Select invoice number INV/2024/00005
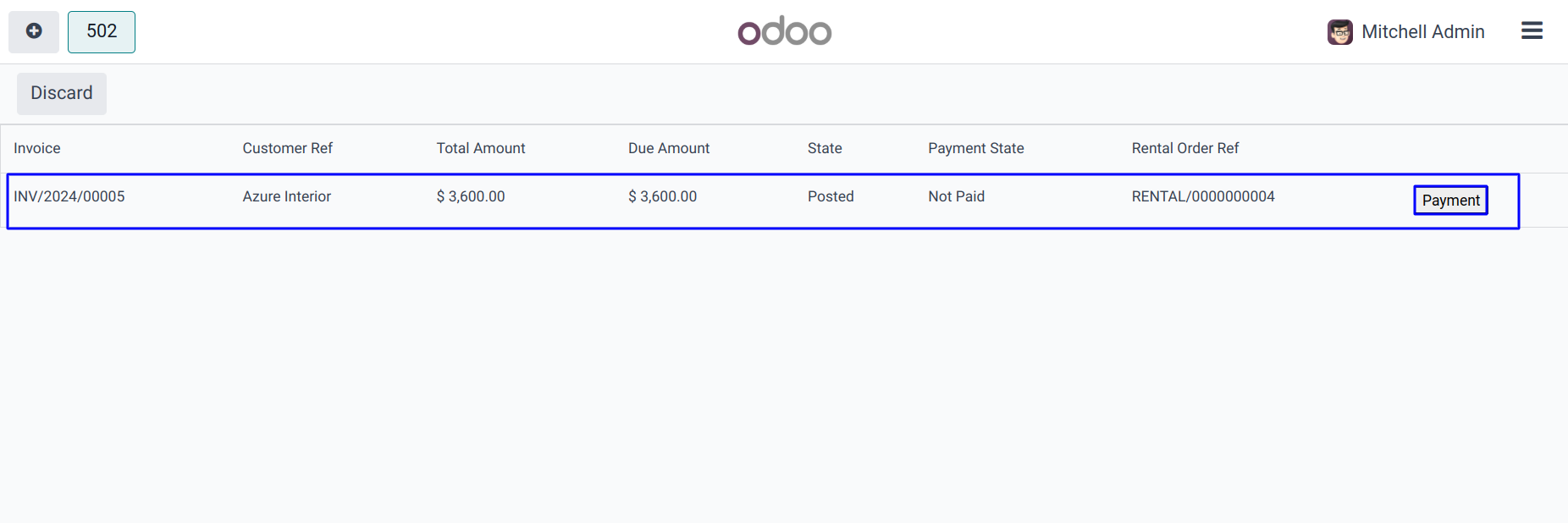1568x523 pixels. point(69,196)
